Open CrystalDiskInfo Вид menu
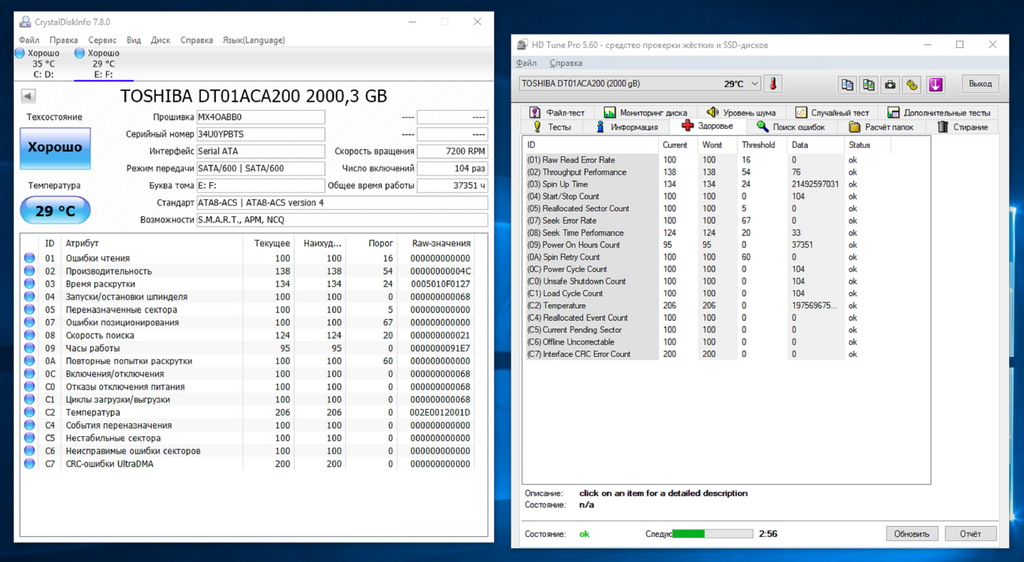This screenshot has height=562, width=1024. (134, 40)
